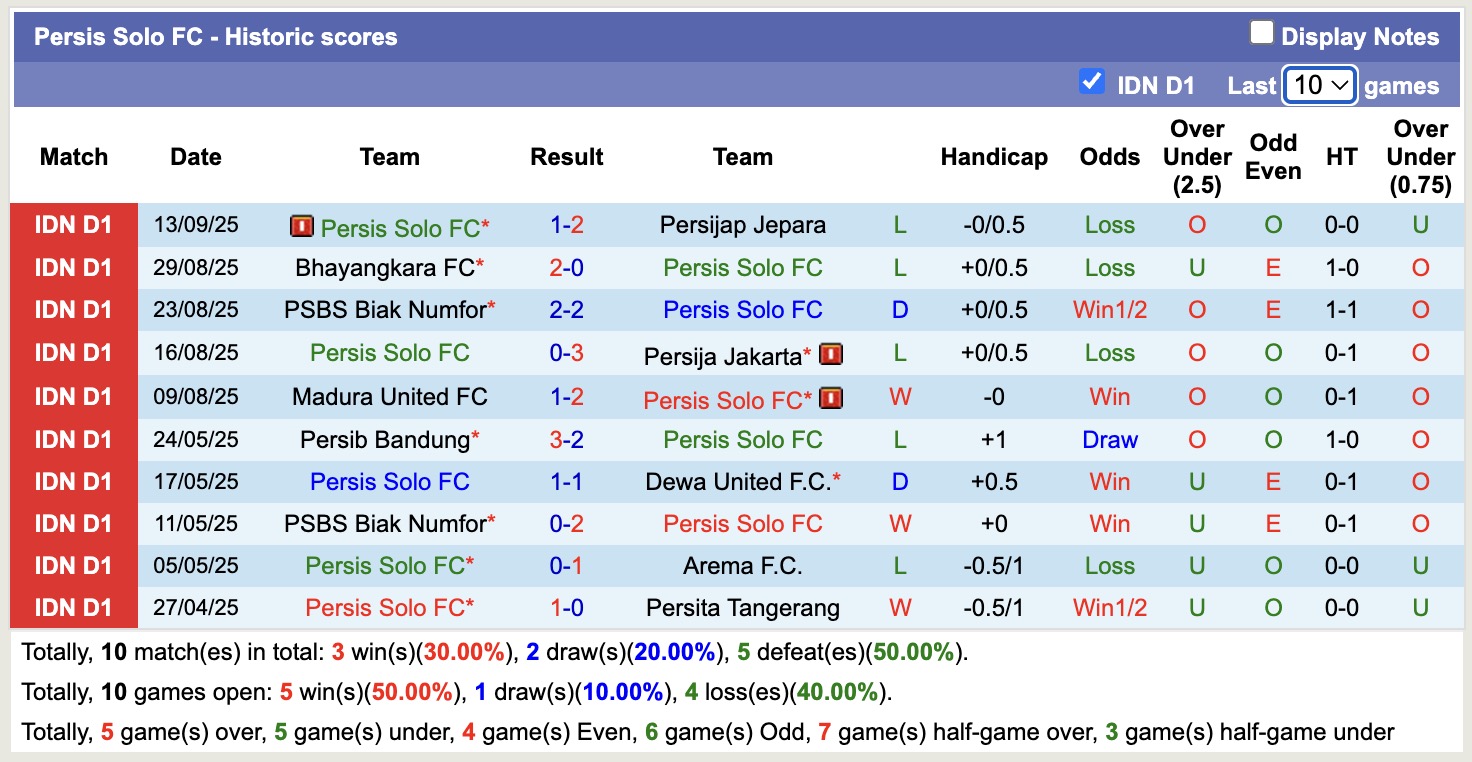This screenshot has width=1472, height=762.
Task: Click the Date column header
Action: click(x=195, y=157)
